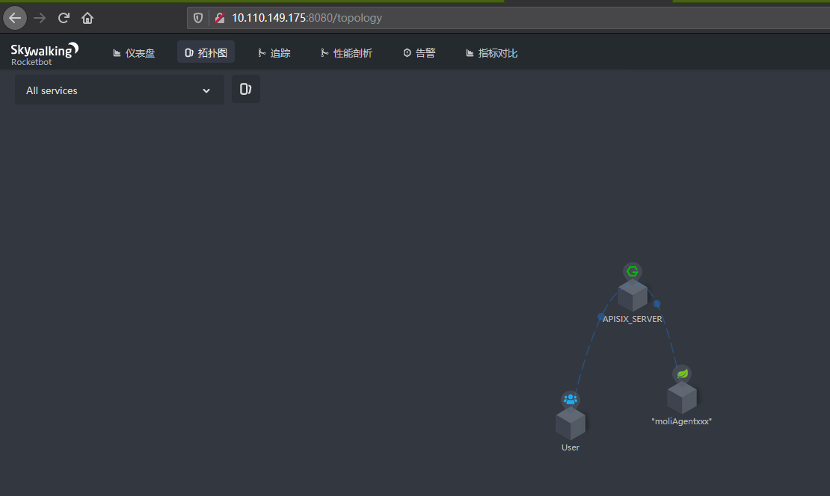Click the shield tracking protection icon

(198, 18)
